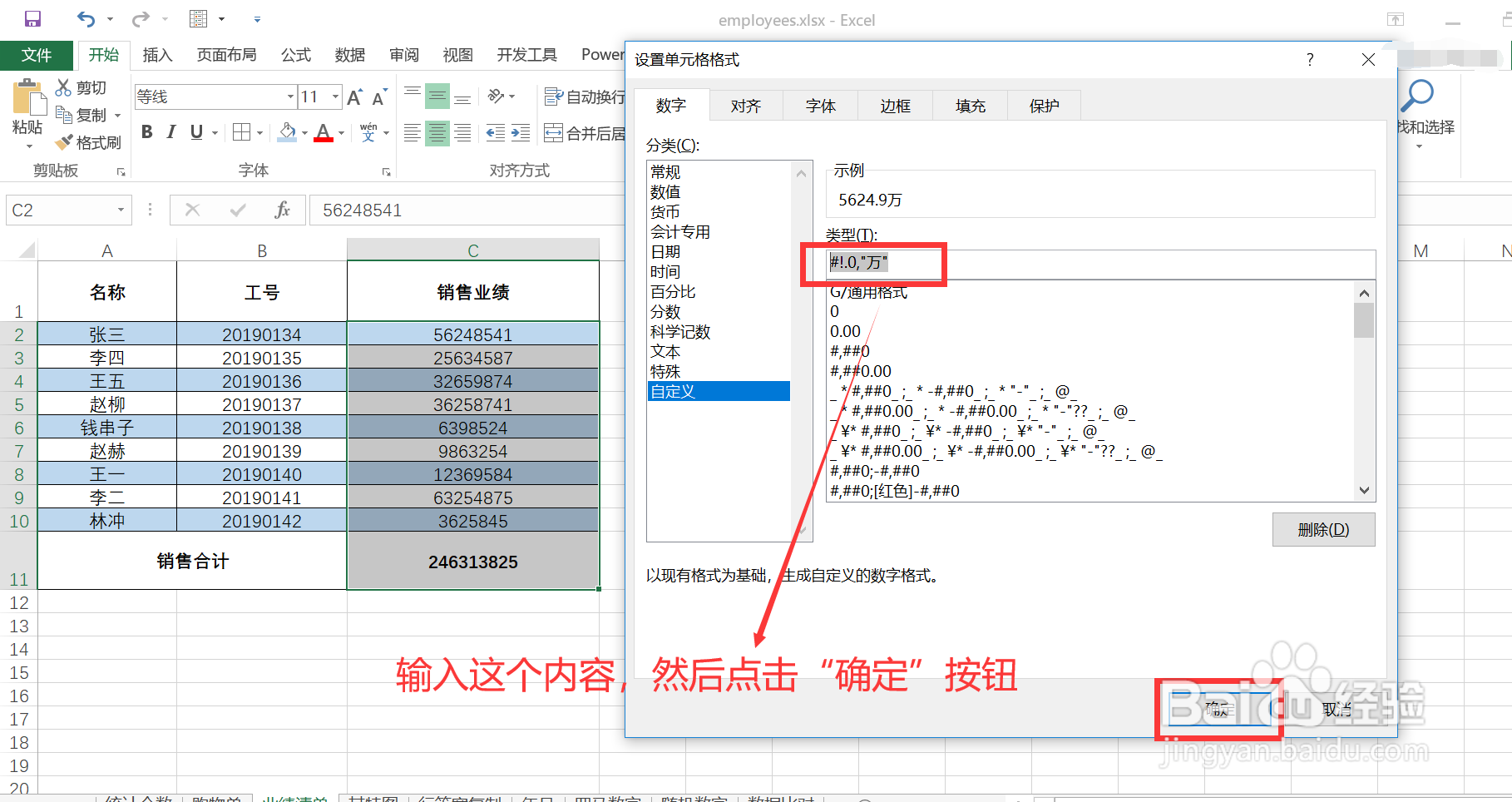The width and height of the screenshot is (1512, 802).
Task: Click the insert function fx icon
Action: [x=282, y=210]
